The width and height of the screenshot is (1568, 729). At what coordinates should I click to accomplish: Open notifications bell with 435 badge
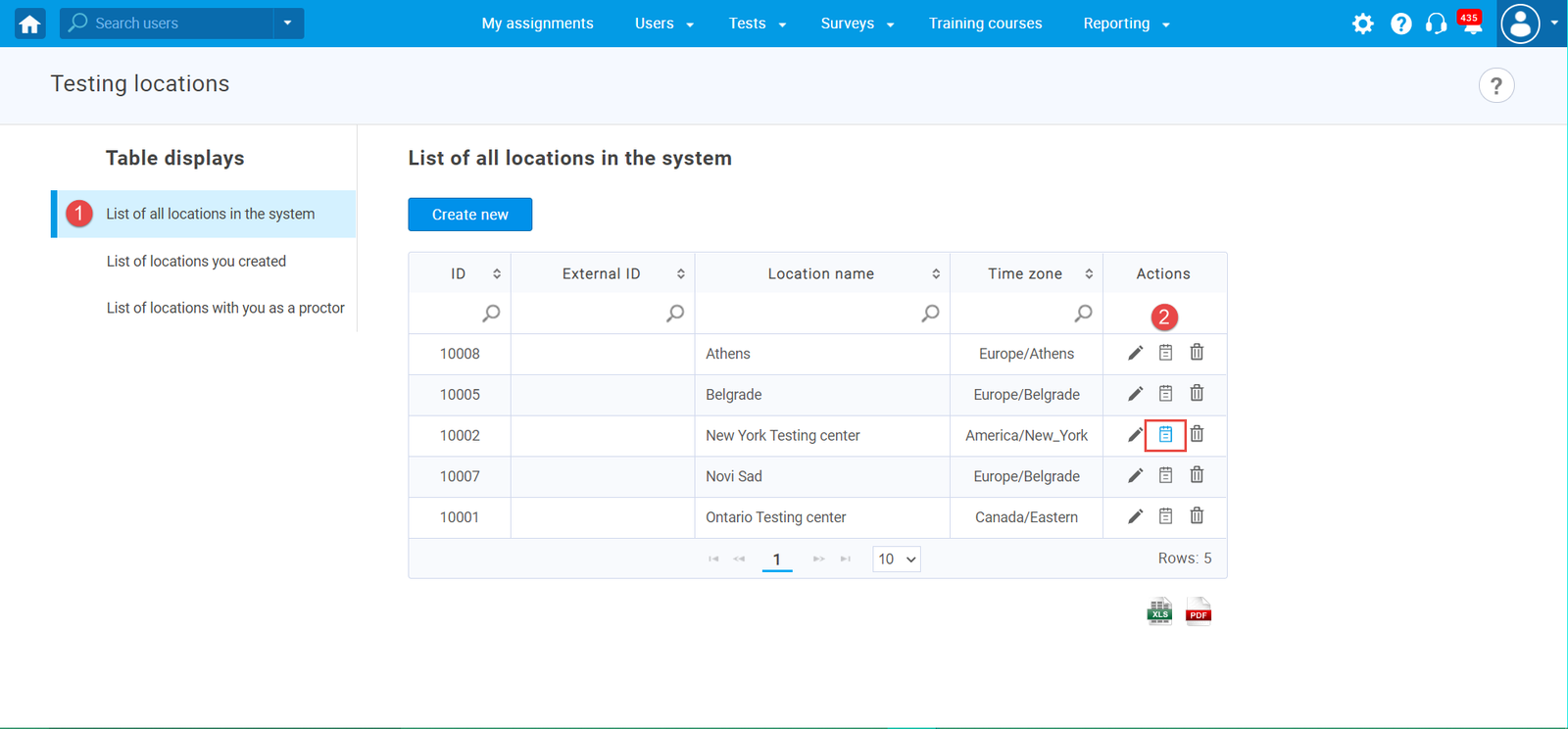(x=1471, y=24)
